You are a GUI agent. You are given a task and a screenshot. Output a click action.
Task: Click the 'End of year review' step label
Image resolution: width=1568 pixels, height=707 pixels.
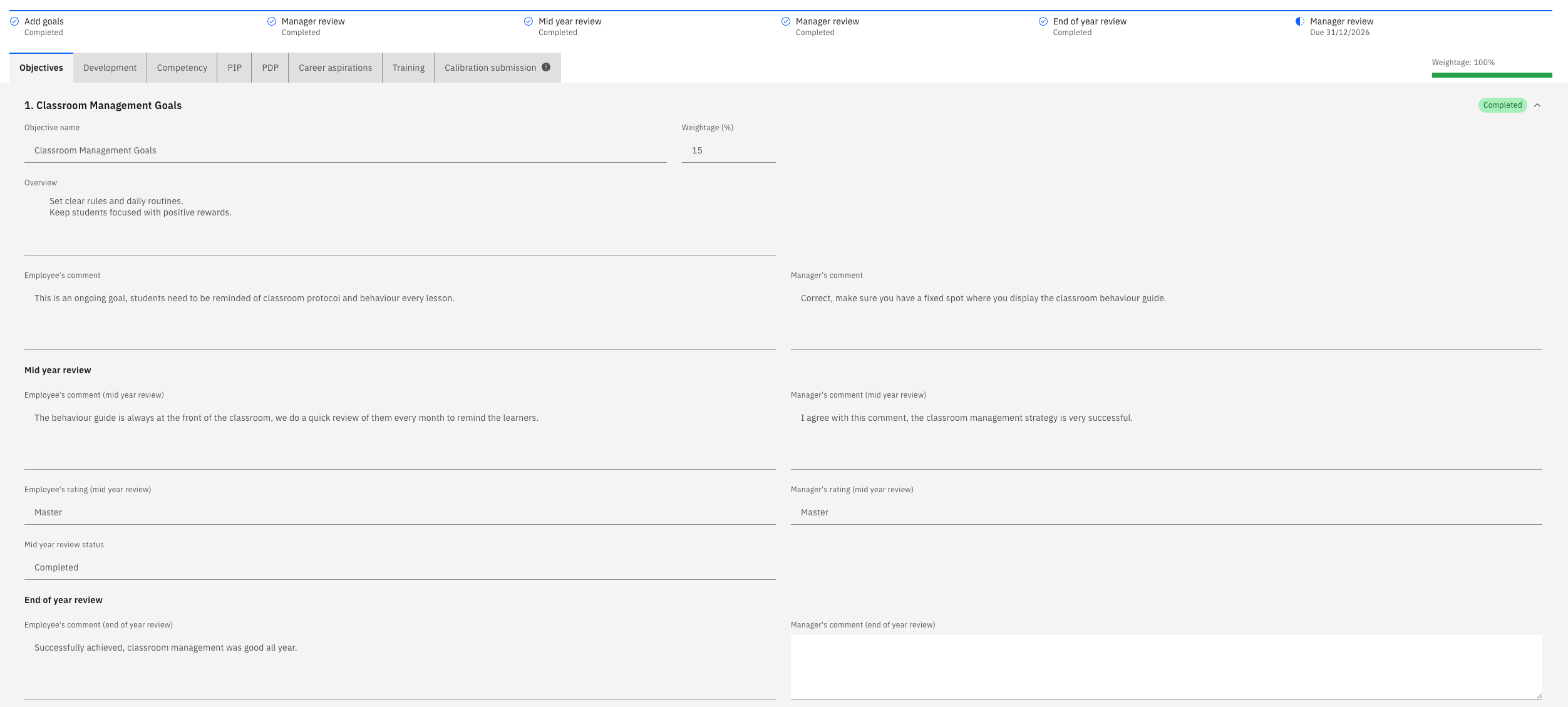coord(1090,21)
